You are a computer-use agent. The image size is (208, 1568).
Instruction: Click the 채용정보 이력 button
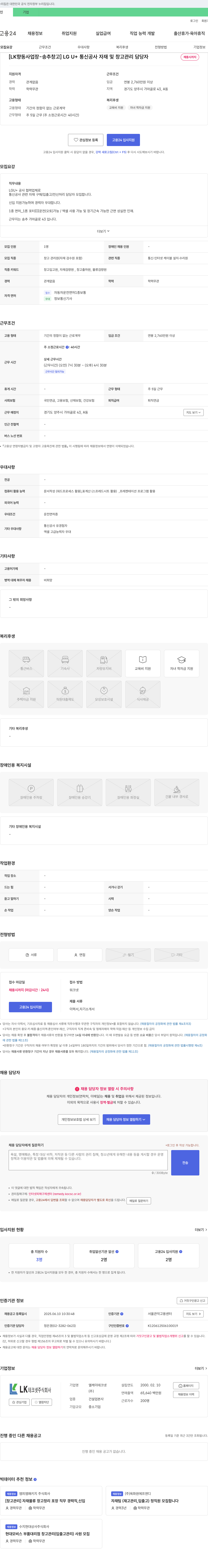[186, 1395]
